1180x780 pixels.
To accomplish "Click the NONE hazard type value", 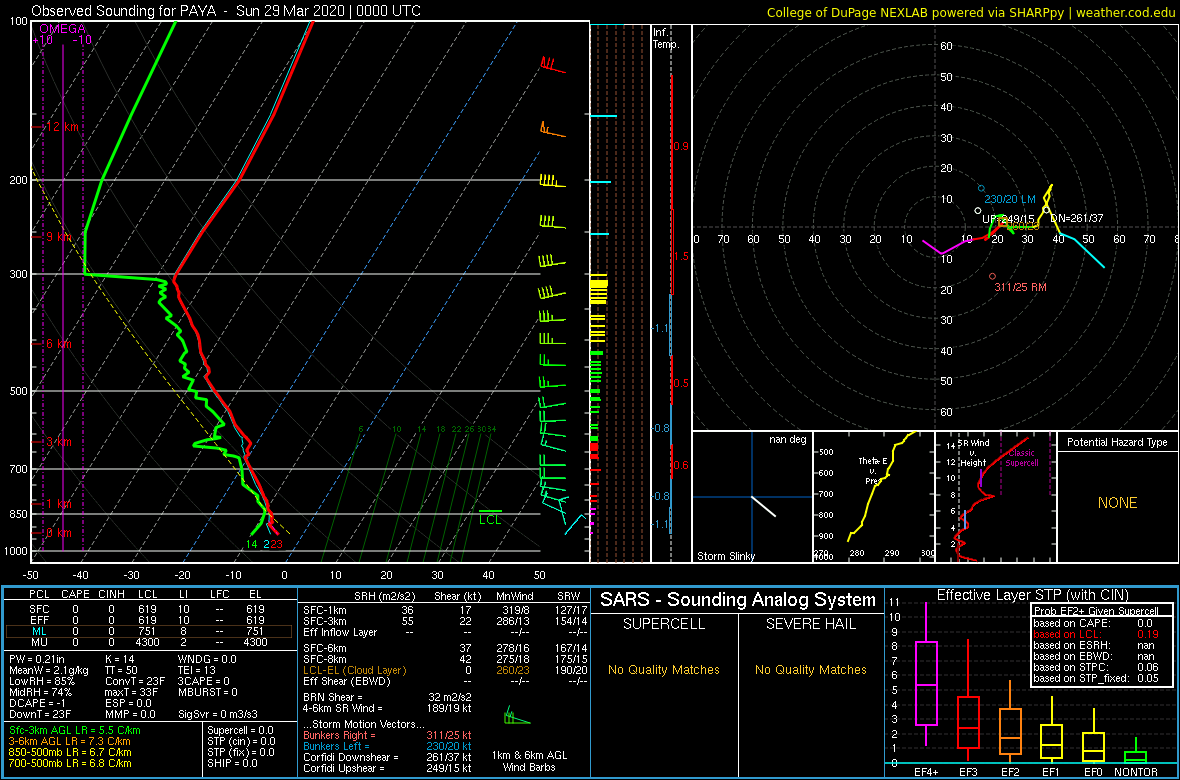I will tap(1118, 503).
